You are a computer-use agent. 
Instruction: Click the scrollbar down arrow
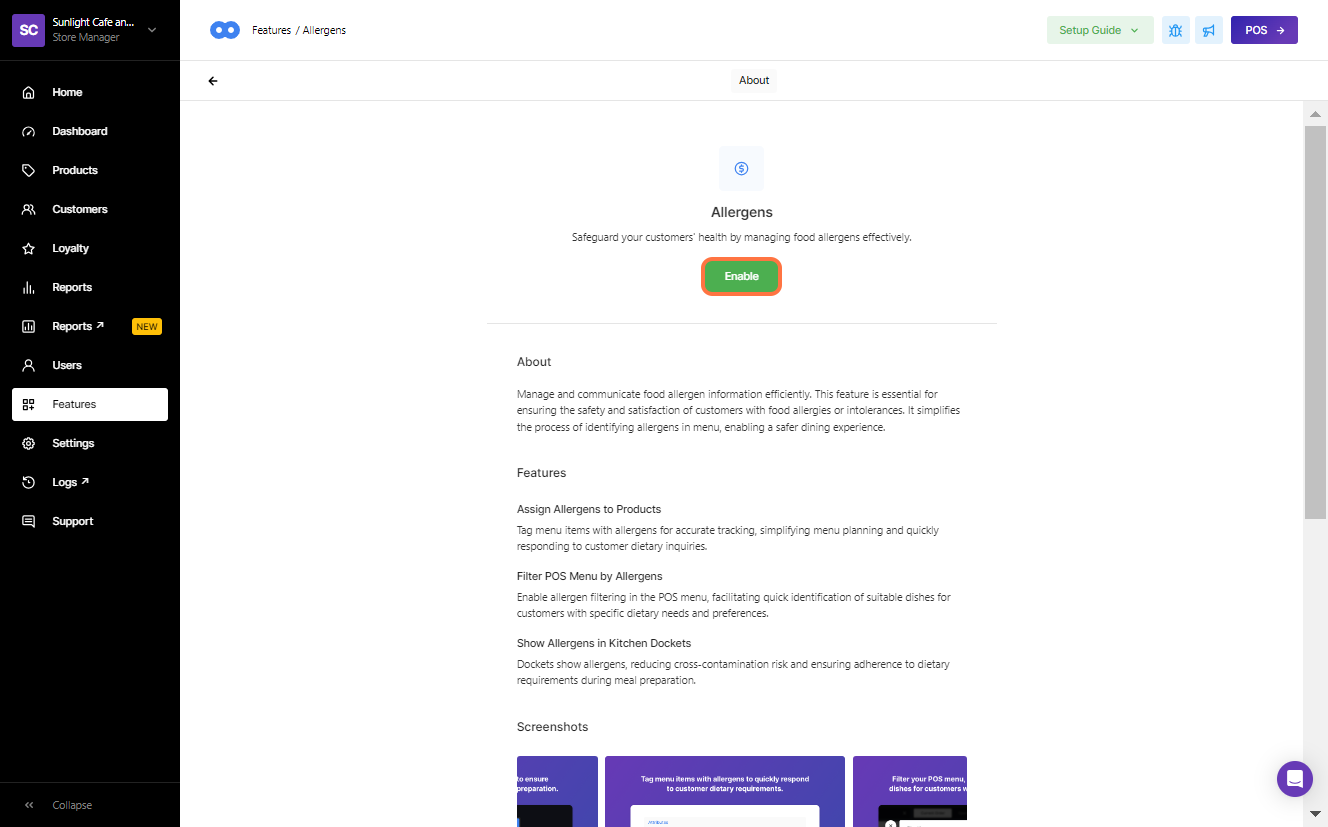[1315, 814]
